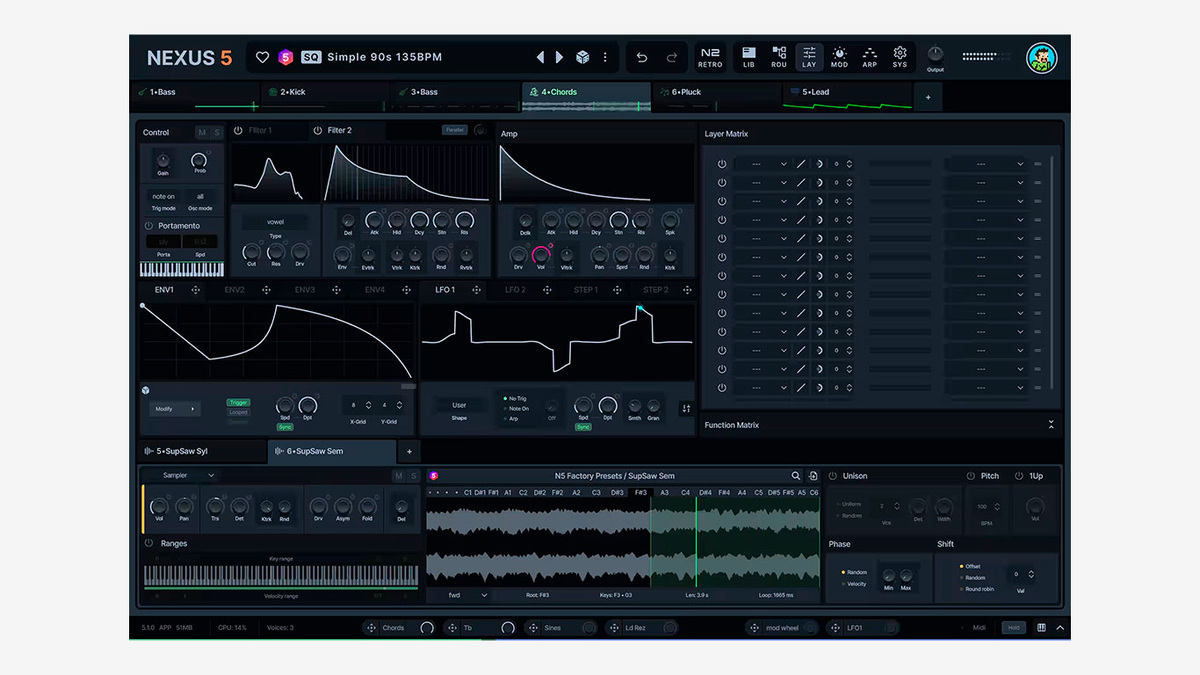Viewport: 1200px width, 675px height.
Task: Open the ROU routing page
Action: (x=779, y=57)
